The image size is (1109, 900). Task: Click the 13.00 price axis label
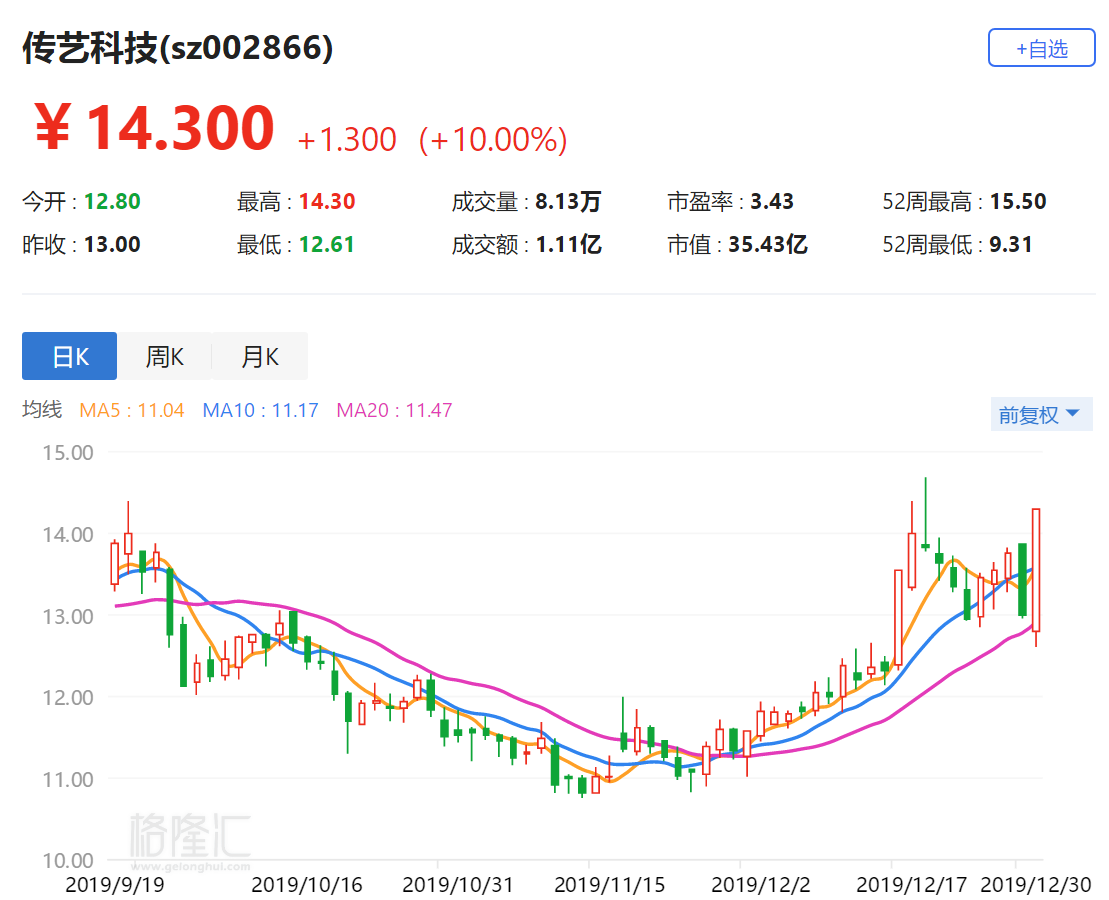coord(68,616)
